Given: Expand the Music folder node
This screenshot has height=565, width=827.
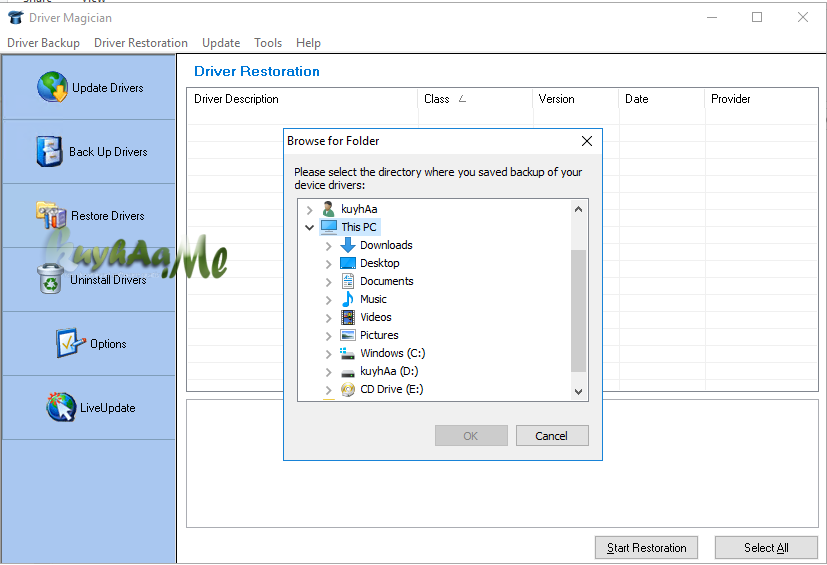Looking at the screenshot, I should pos(329,300).
